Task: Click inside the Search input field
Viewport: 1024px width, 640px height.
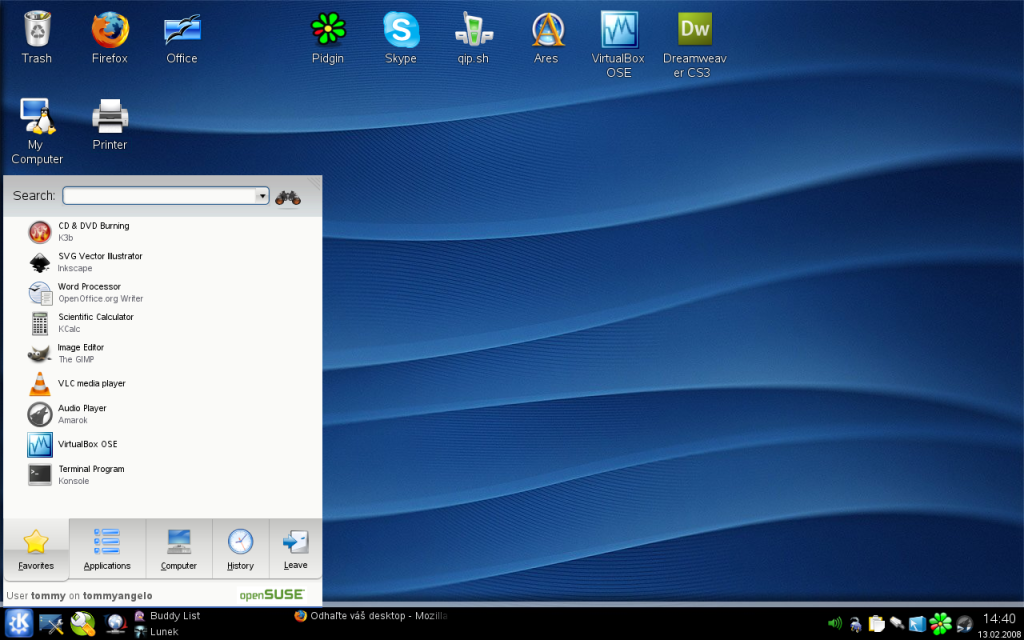Action: (159, 195)
